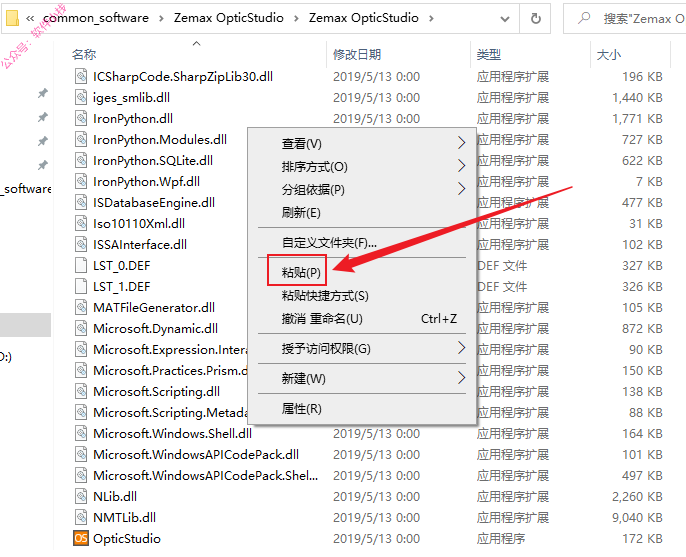Expand the 排序方式(O) submenu arrow
This screenshot has height=557, width=686.
pyautogui.click(x=461, y=166)
